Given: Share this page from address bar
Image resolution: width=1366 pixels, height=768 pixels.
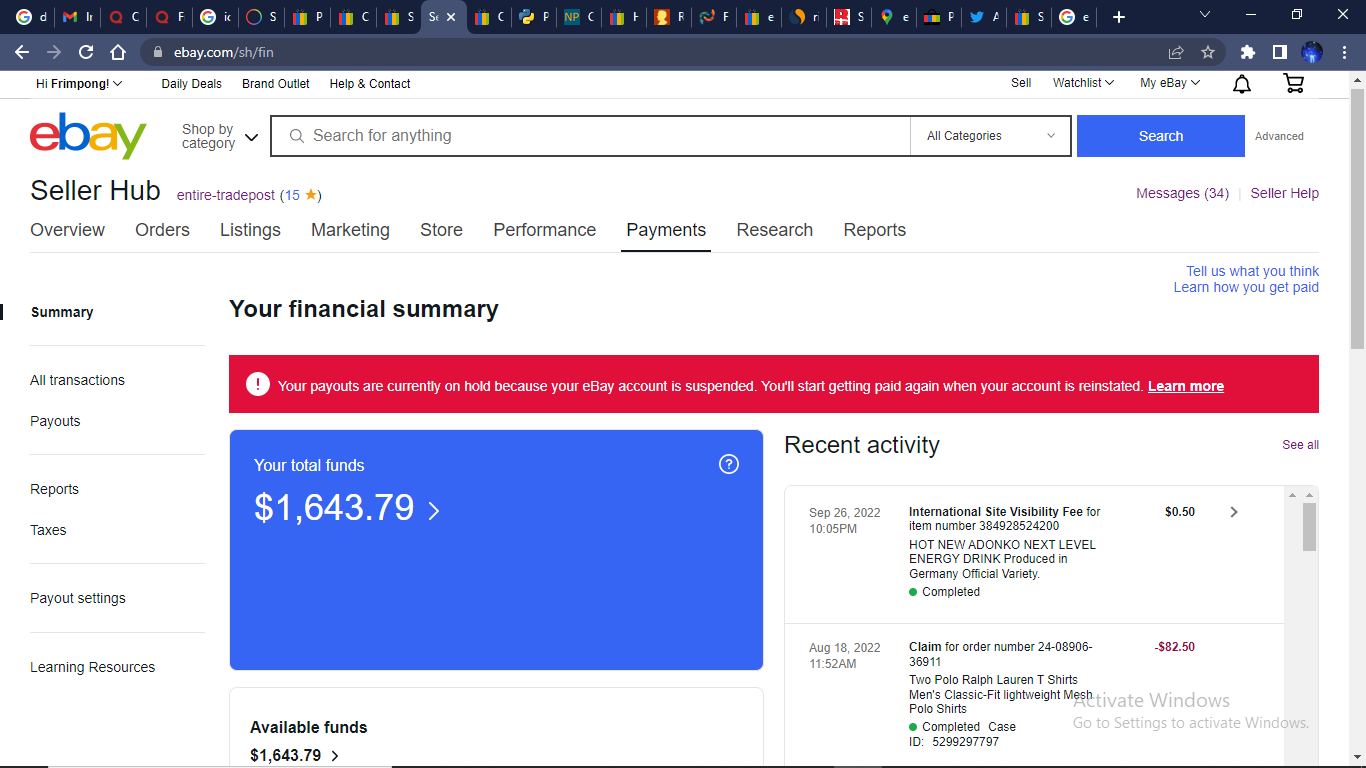Looking at the screenshot, I should pos(1176,52).
